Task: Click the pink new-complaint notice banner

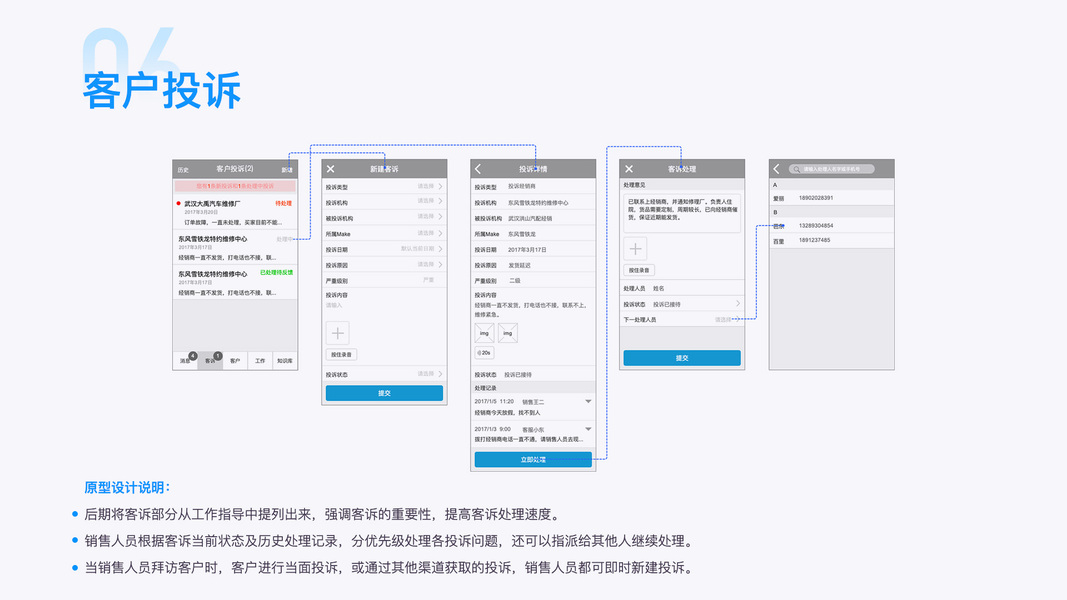Action: tap(235, 186)
